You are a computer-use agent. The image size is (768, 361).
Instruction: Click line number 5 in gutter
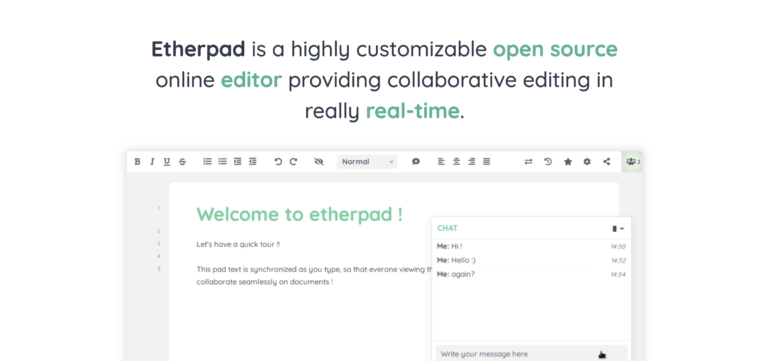coord(159,269)
